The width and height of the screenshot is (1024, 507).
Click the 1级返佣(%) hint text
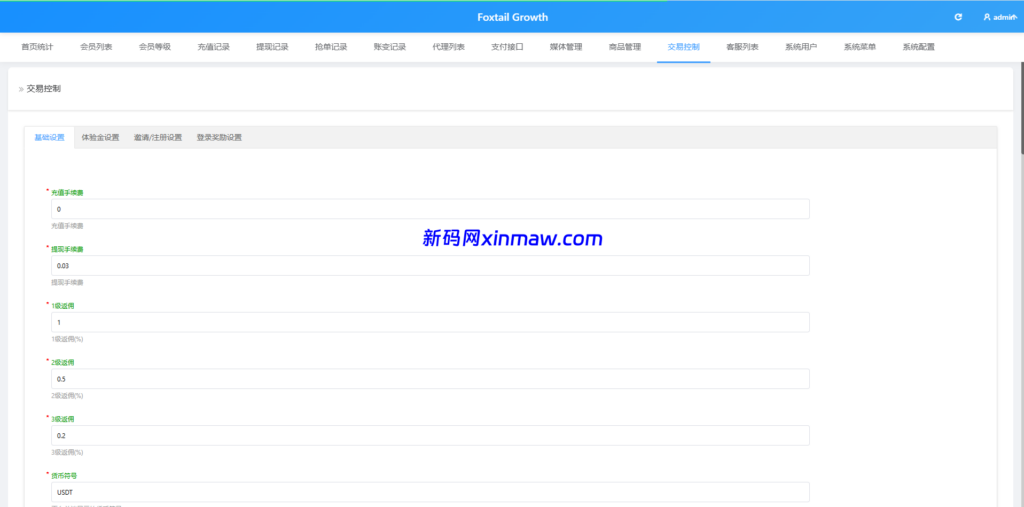point(67,339)
